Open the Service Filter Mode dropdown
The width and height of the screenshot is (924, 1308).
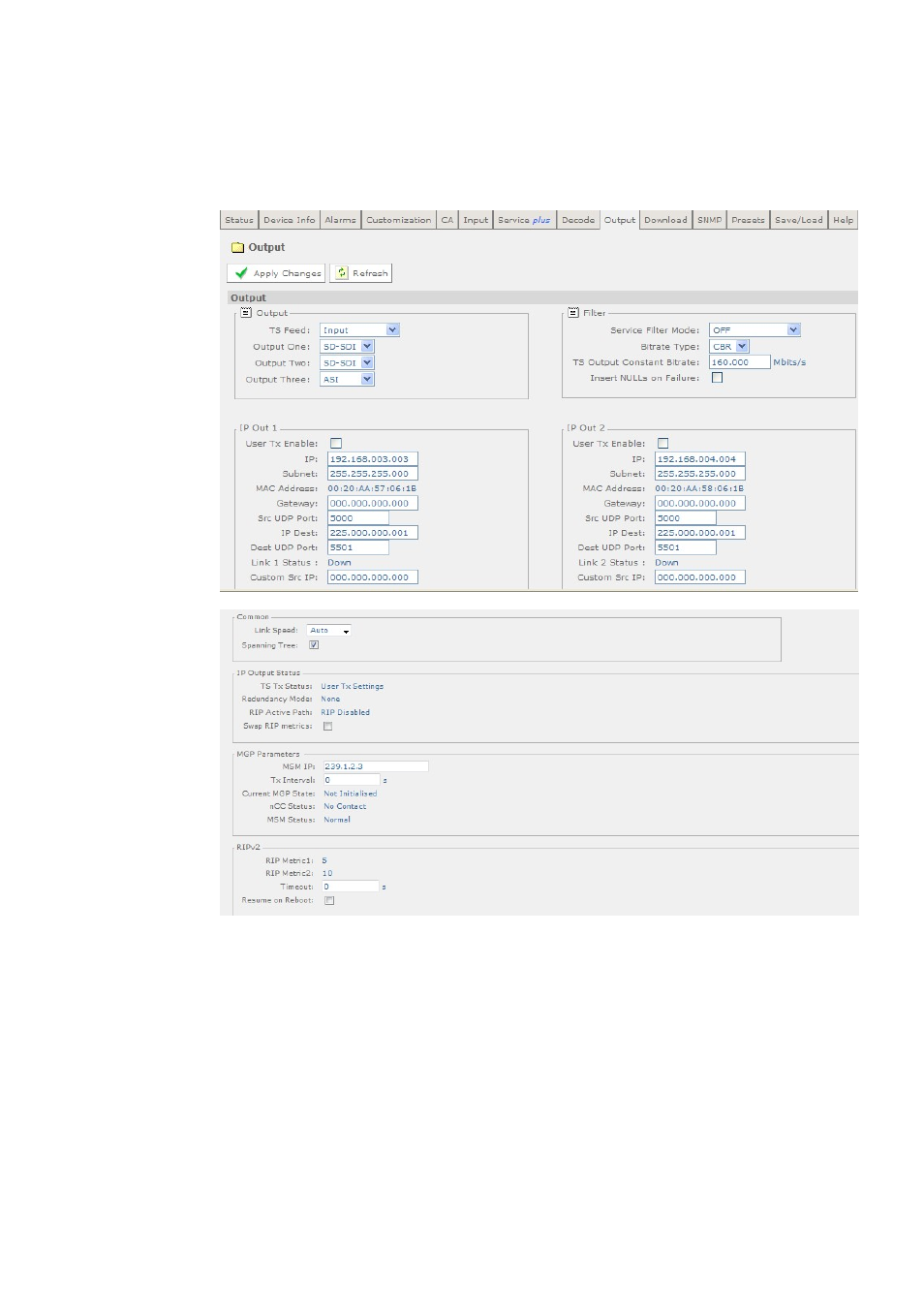pos(755,330)
